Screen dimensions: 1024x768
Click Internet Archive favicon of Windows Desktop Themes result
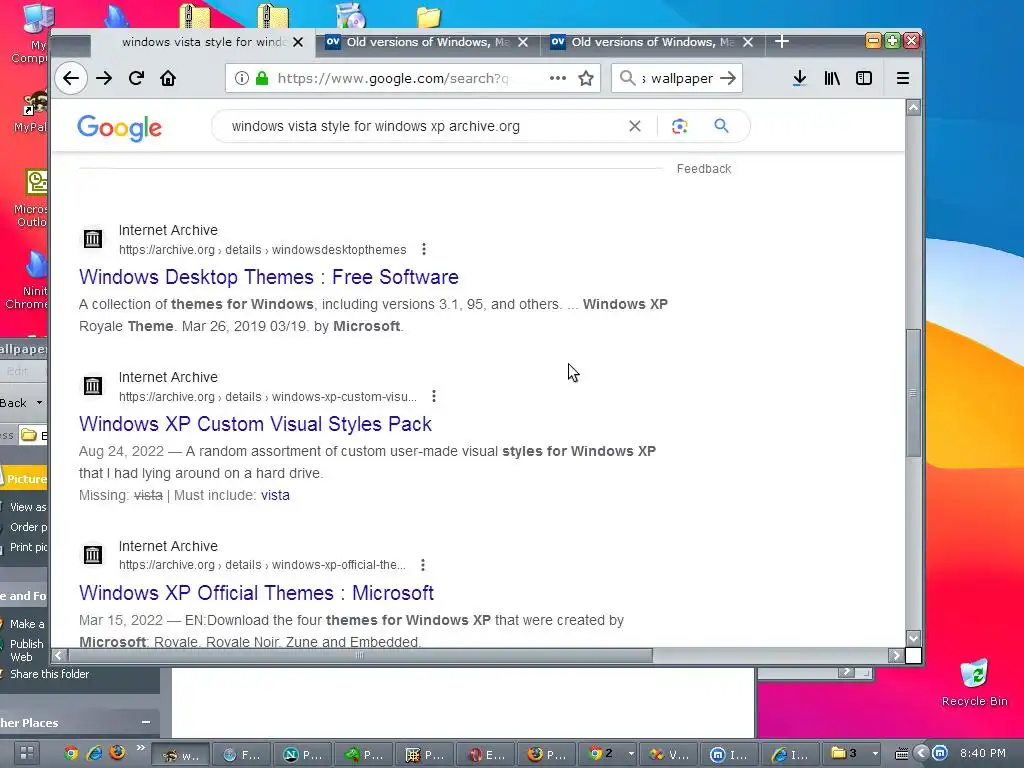[93, 239]
